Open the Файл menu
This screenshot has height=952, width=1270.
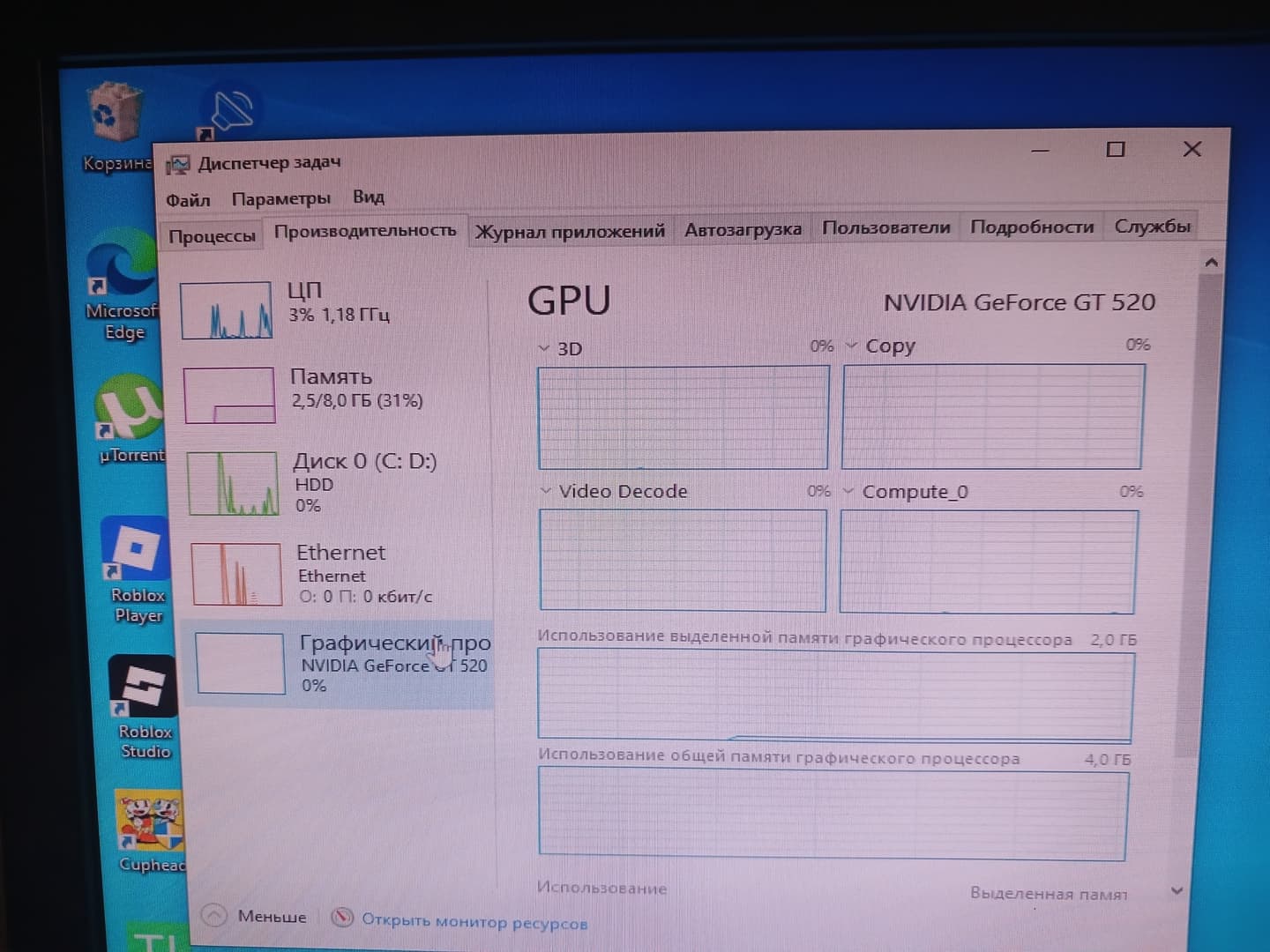188,200
